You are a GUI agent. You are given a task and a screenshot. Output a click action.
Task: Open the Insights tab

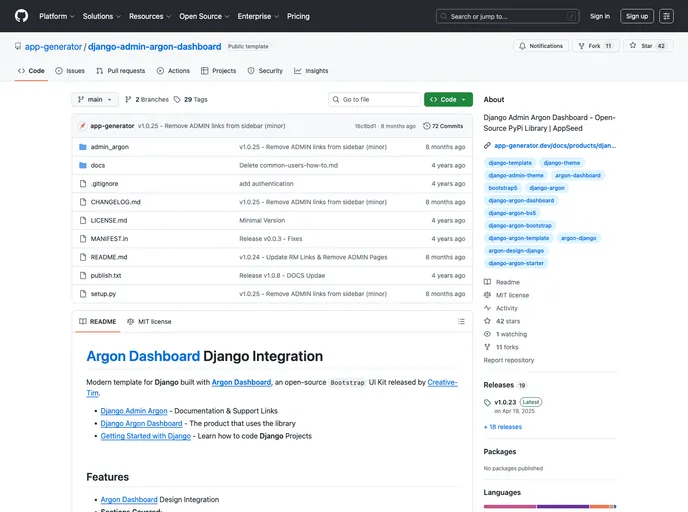tap(311, 71)
